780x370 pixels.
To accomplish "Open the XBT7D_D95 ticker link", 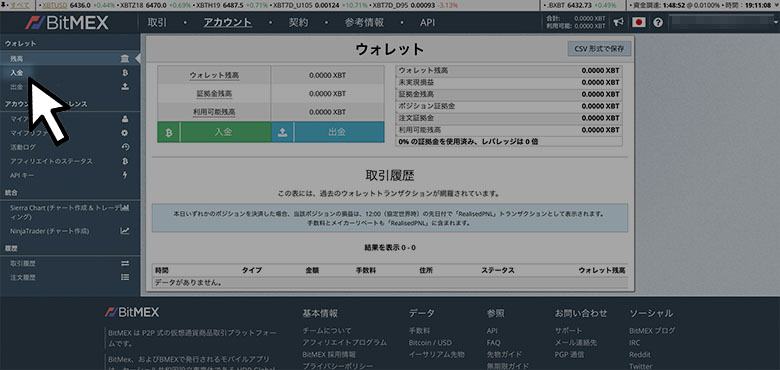I will (x=390, y=5).
